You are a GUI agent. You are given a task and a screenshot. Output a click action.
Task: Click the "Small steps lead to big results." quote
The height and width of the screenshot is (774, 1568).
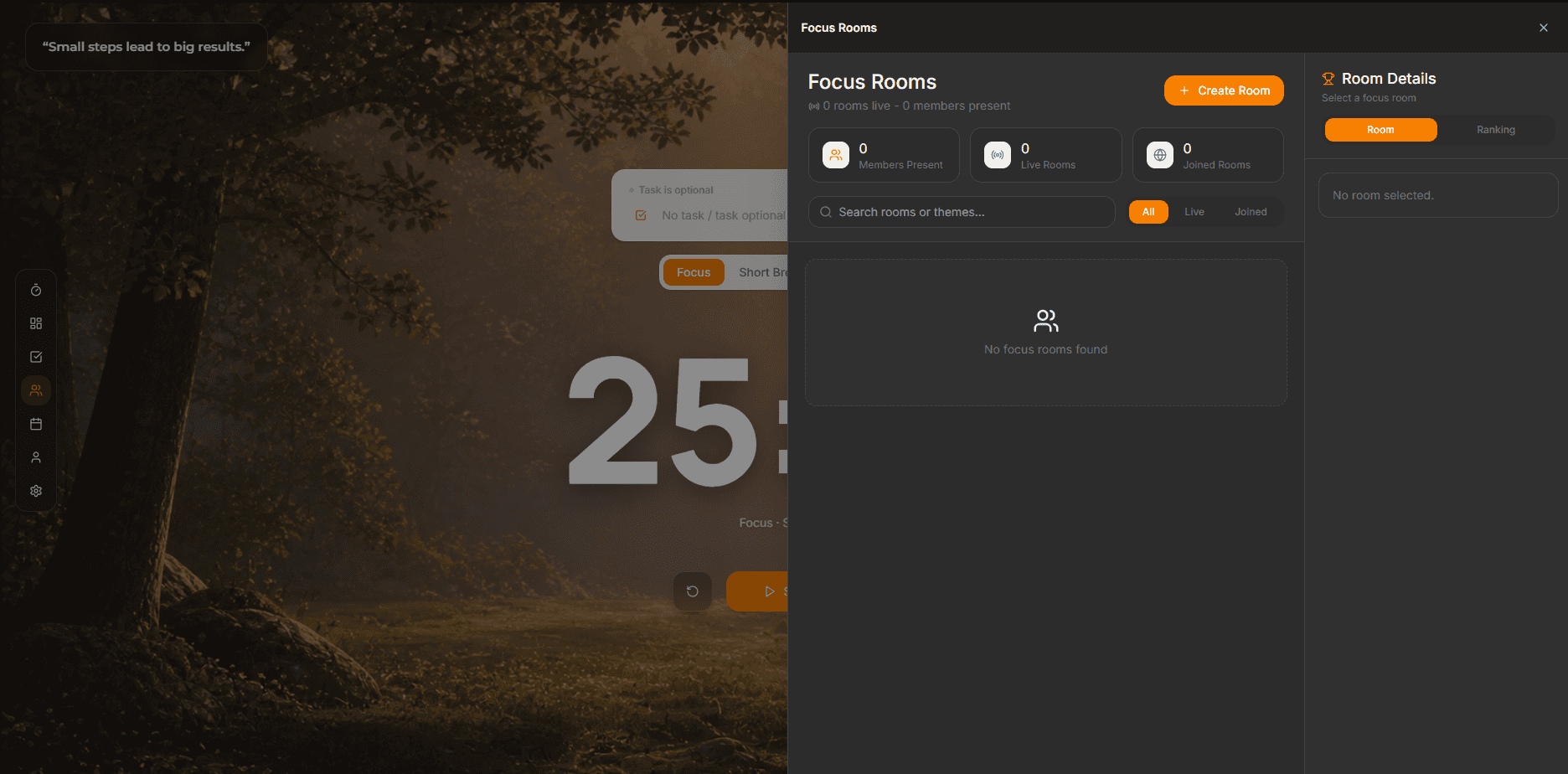click(147, 47)
